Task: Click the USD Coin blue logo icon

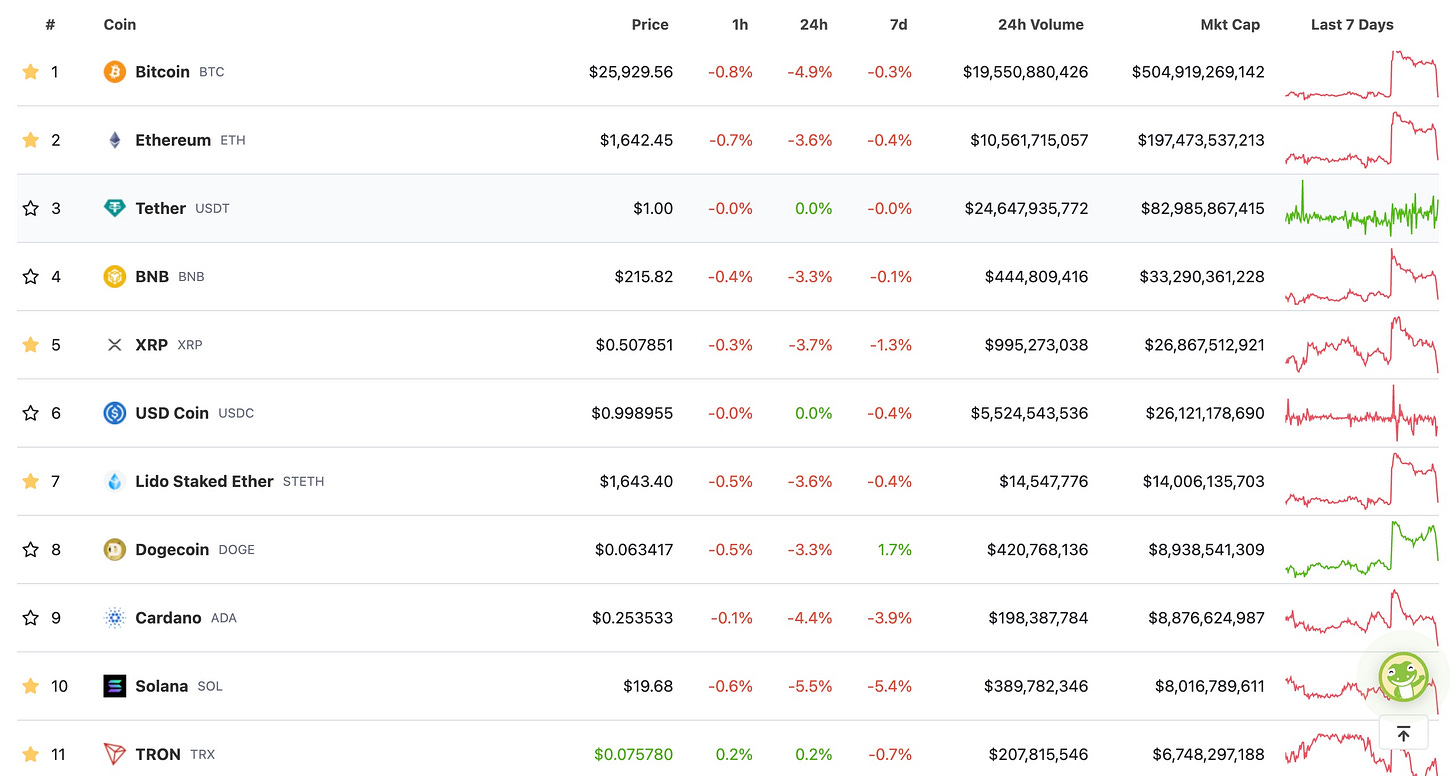Action: point(115,413)
